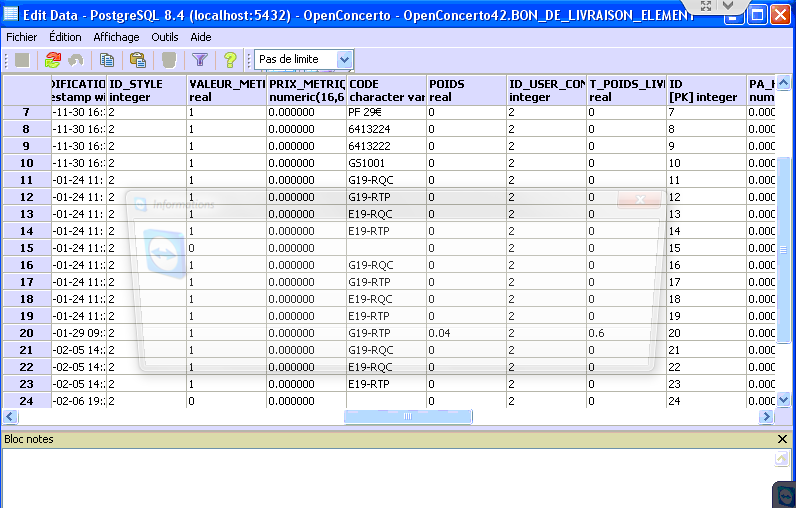The height and width of the screenshot is (509, 798).
Task: Click the CODE cell '6413224'
Action: coord(386,129)
